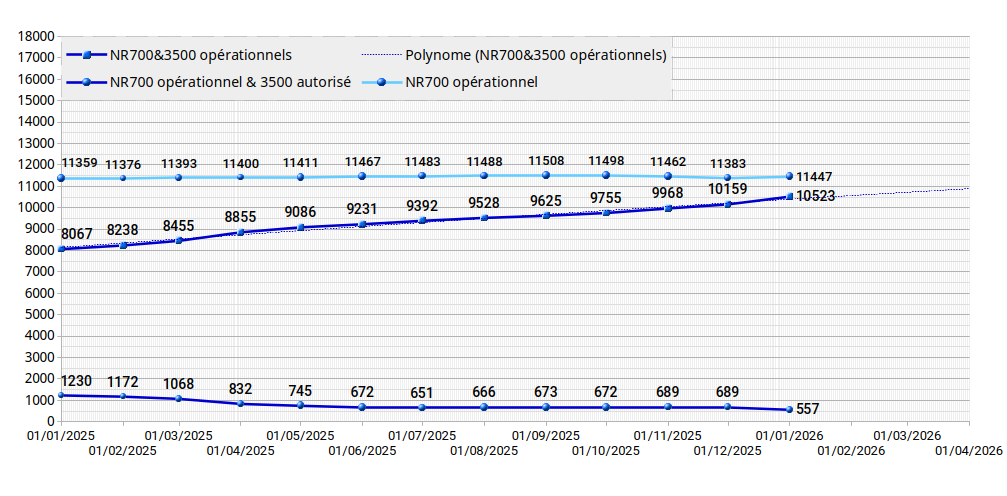The image size is (1007, 496).
Task: Click the 01/04/2026 x-axis date label
Action: [x=968, y=451]
